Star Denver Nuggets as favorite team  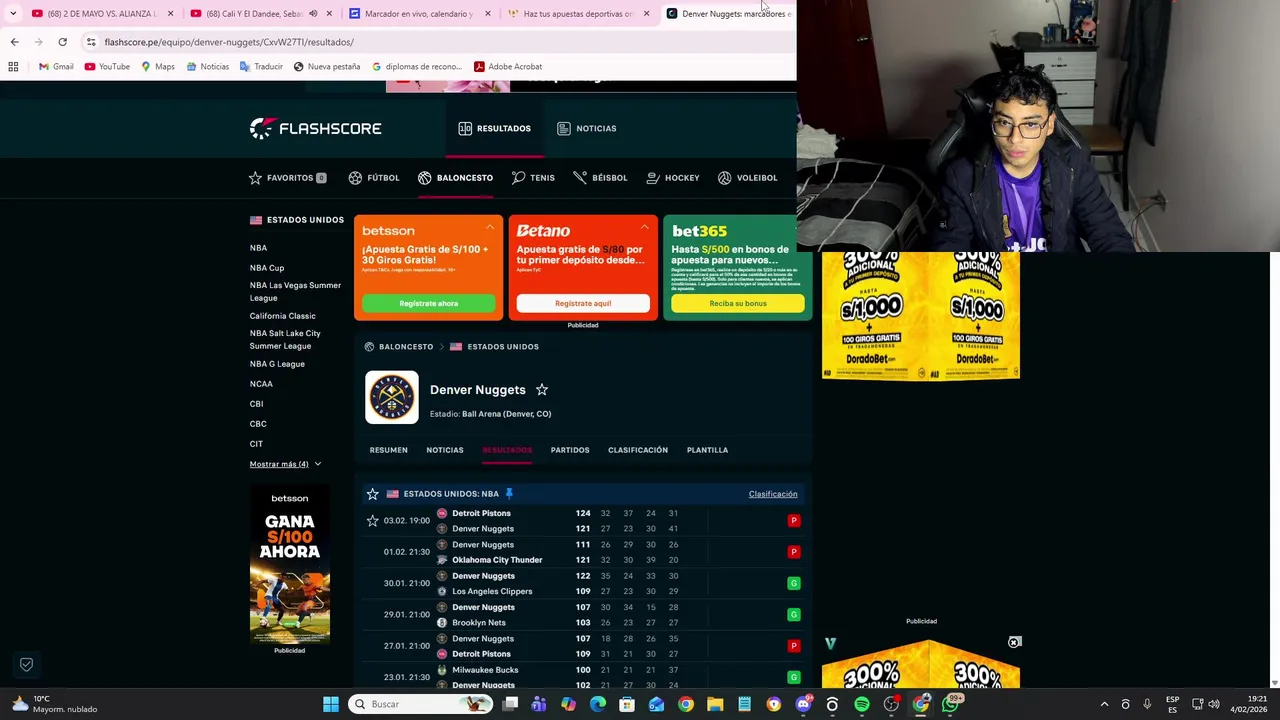[541, 389]
